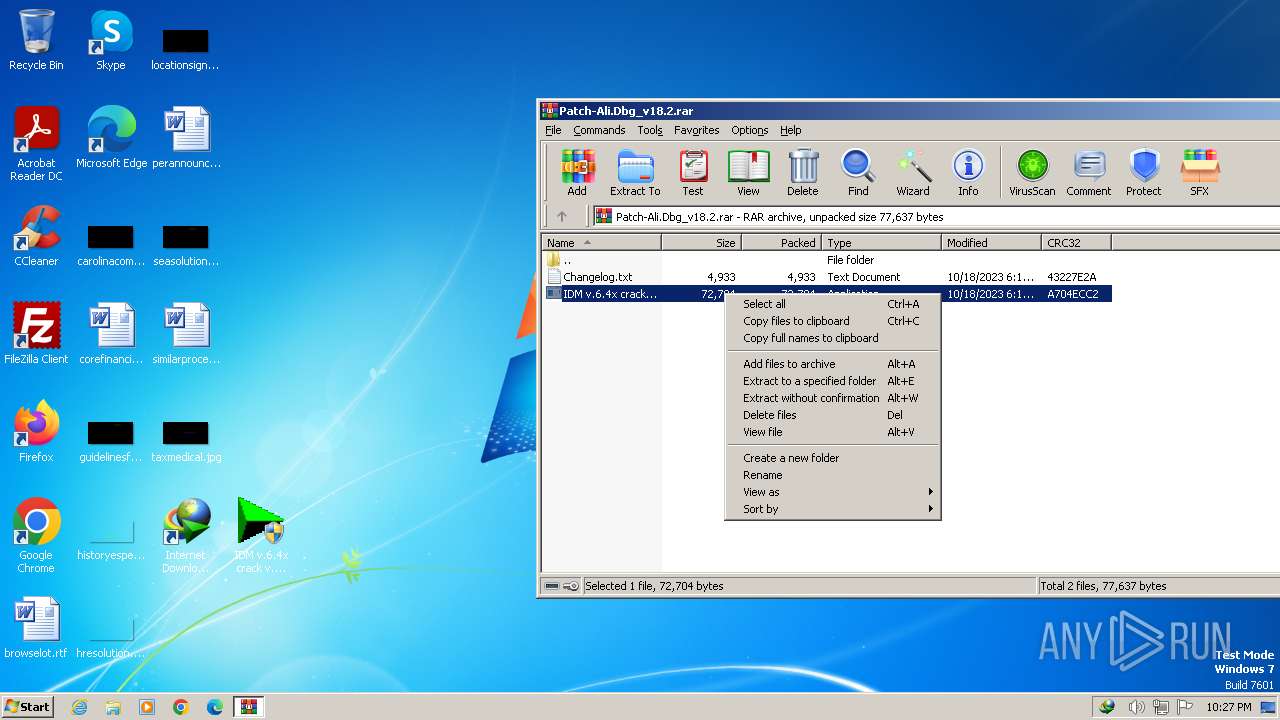This screenshot has height=720, width=1280.
Task: Expand the Sort by submenu
Action: (832, 509)
